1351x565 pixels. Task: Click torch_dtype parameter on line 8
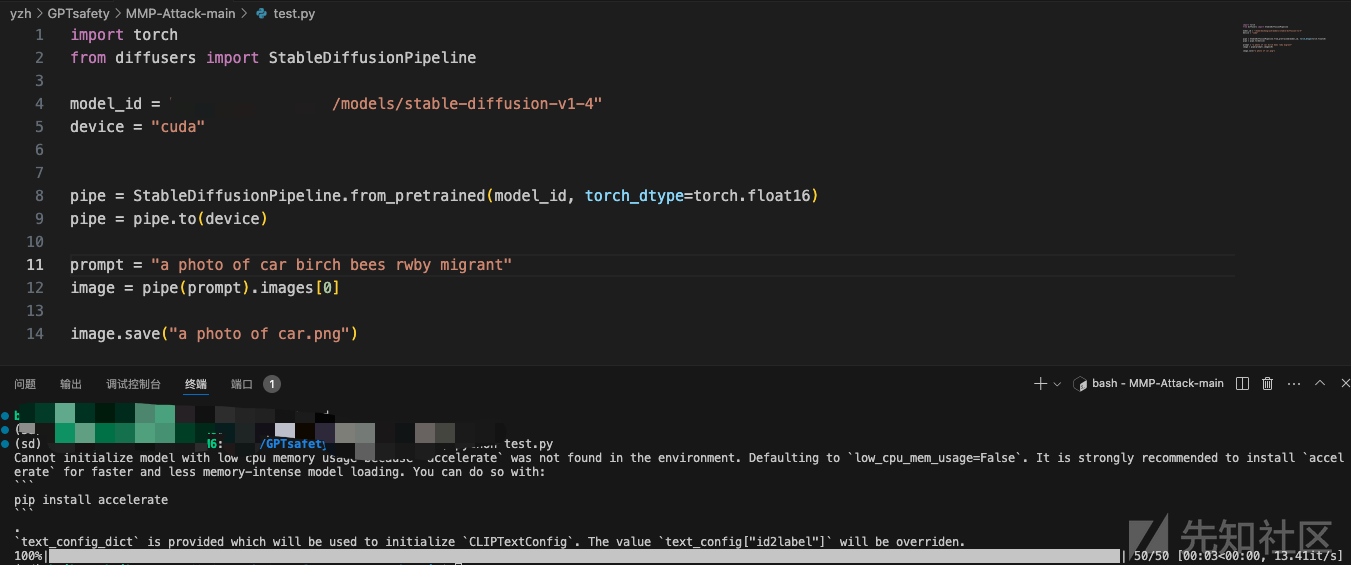point(633,196)
